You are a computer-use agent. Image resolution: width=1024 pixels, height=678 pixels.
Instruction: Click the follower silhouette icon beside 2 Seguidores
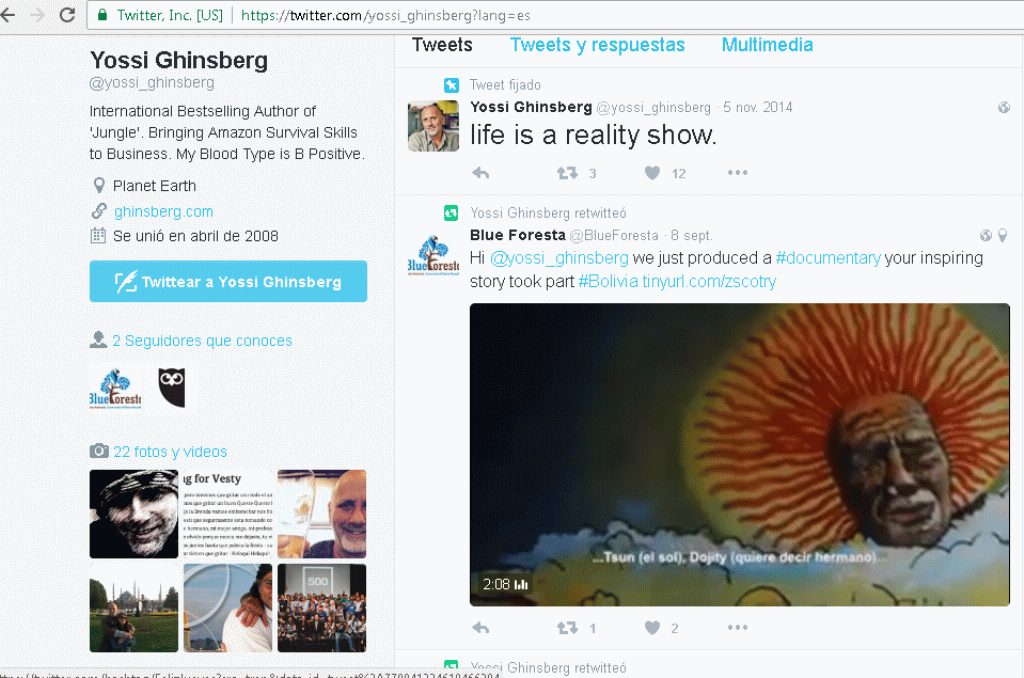pos(99,340)
